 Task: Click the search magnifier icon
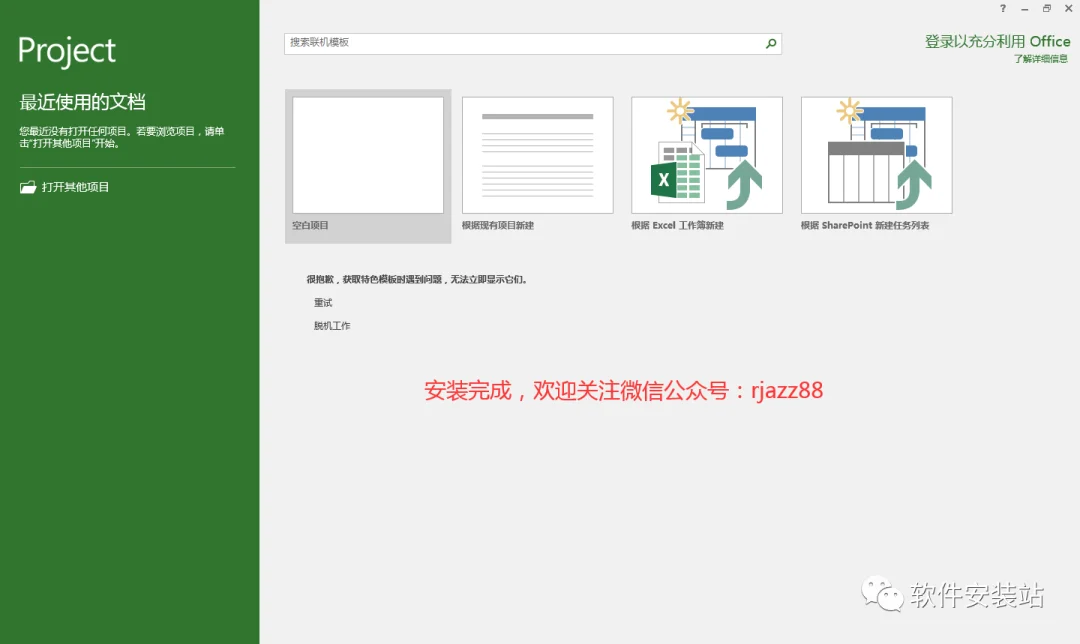point(771,43)
